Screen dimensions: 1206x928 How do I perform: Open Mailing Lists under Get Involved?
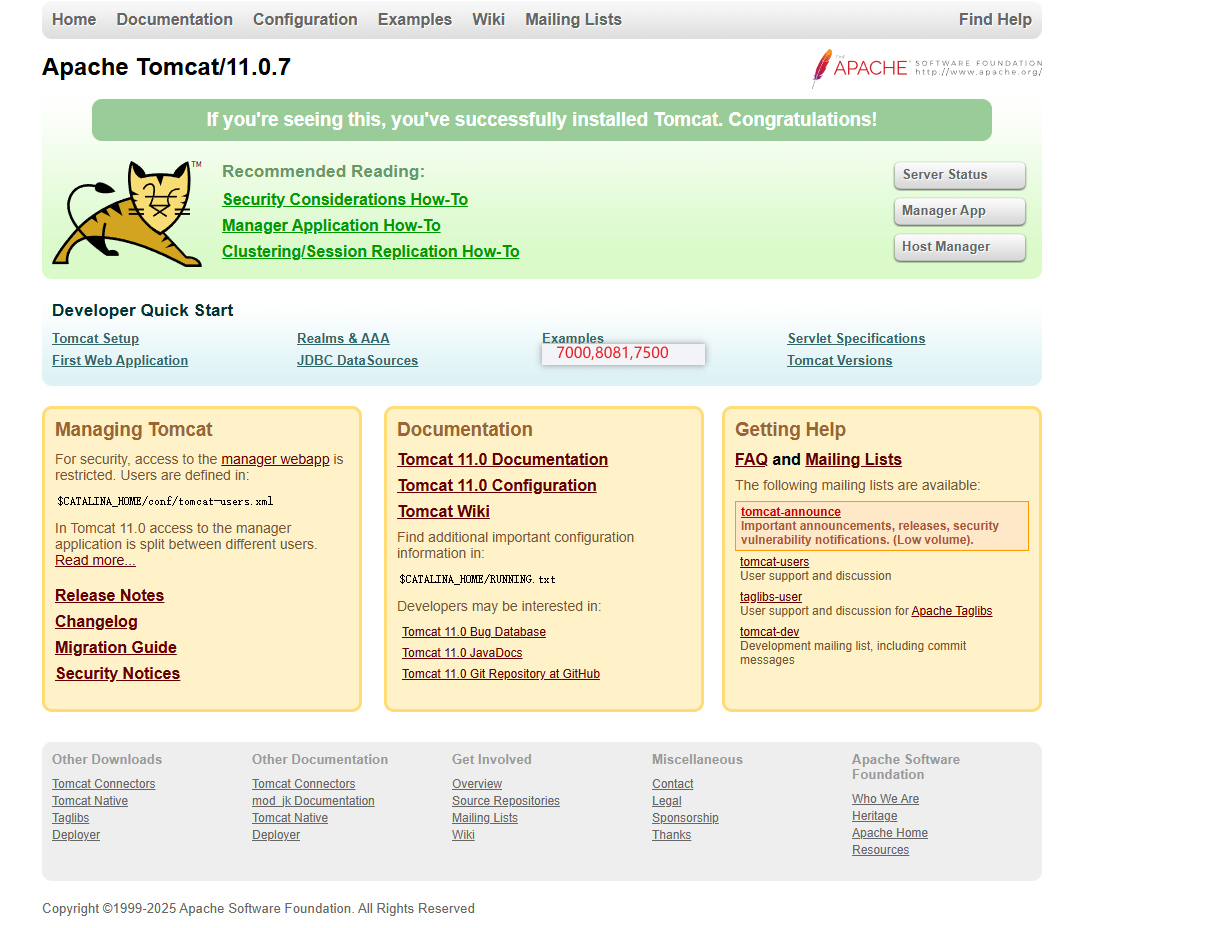click(485, 818)
